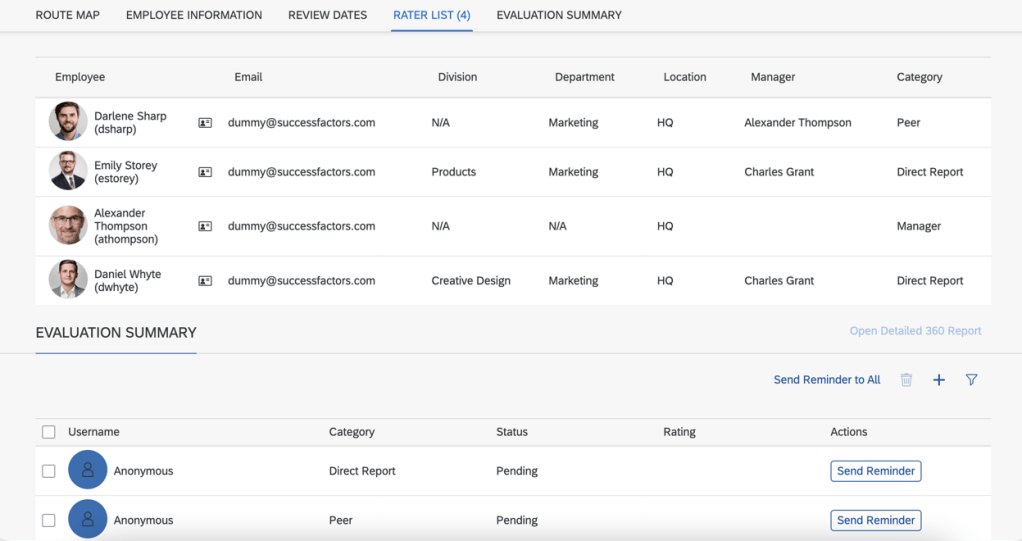Check the Anonymous Peer row checkbox
Viewport: 1022px width, 541px height.
[x=49, y=520]
